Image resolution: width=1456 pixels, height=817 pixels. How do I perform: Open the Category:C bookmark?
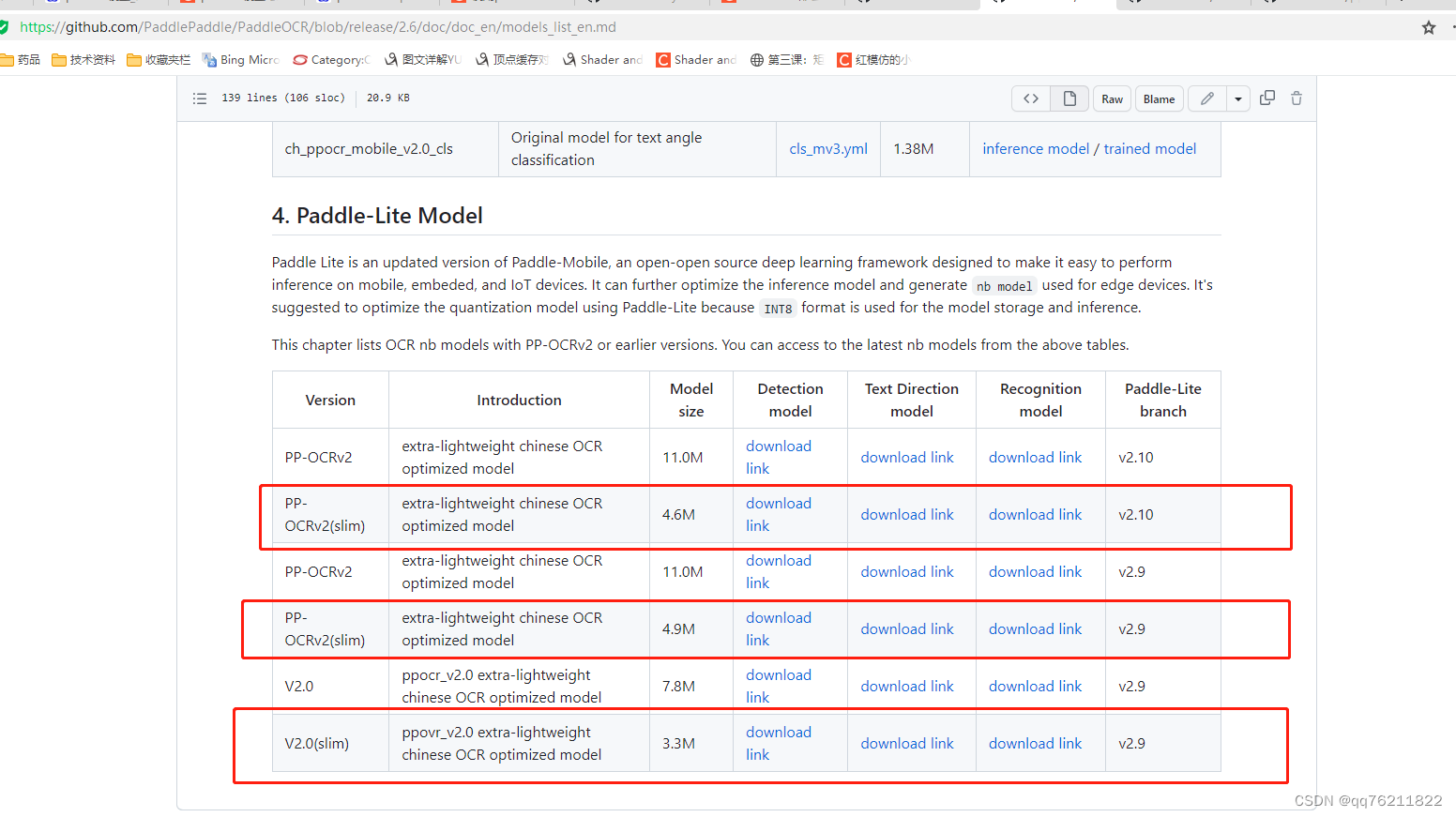tap(332, 60)
